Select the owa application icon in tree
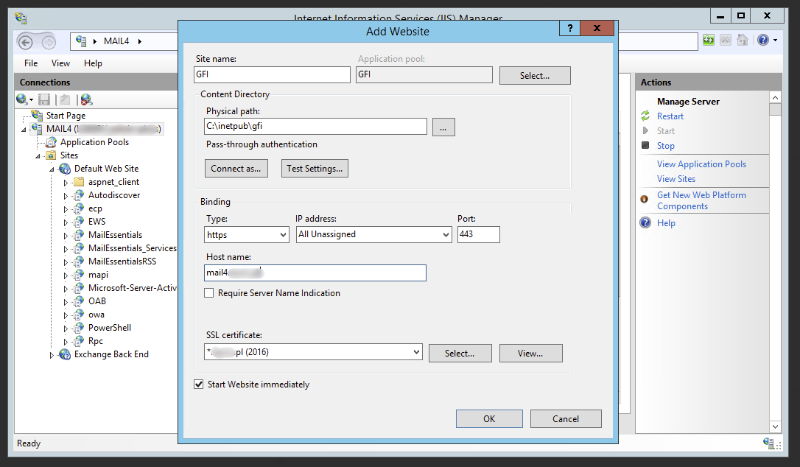 tap(79, 314)
